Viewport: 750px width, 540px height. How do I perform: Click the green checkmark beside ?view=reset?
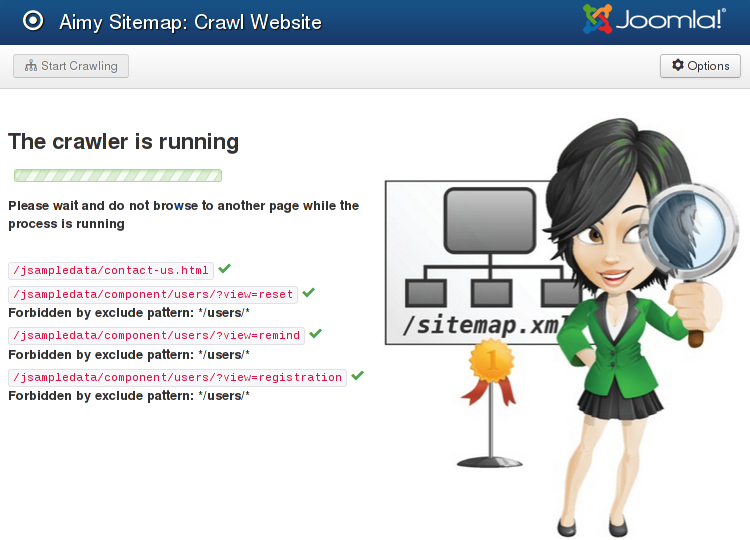pos(309,293)
